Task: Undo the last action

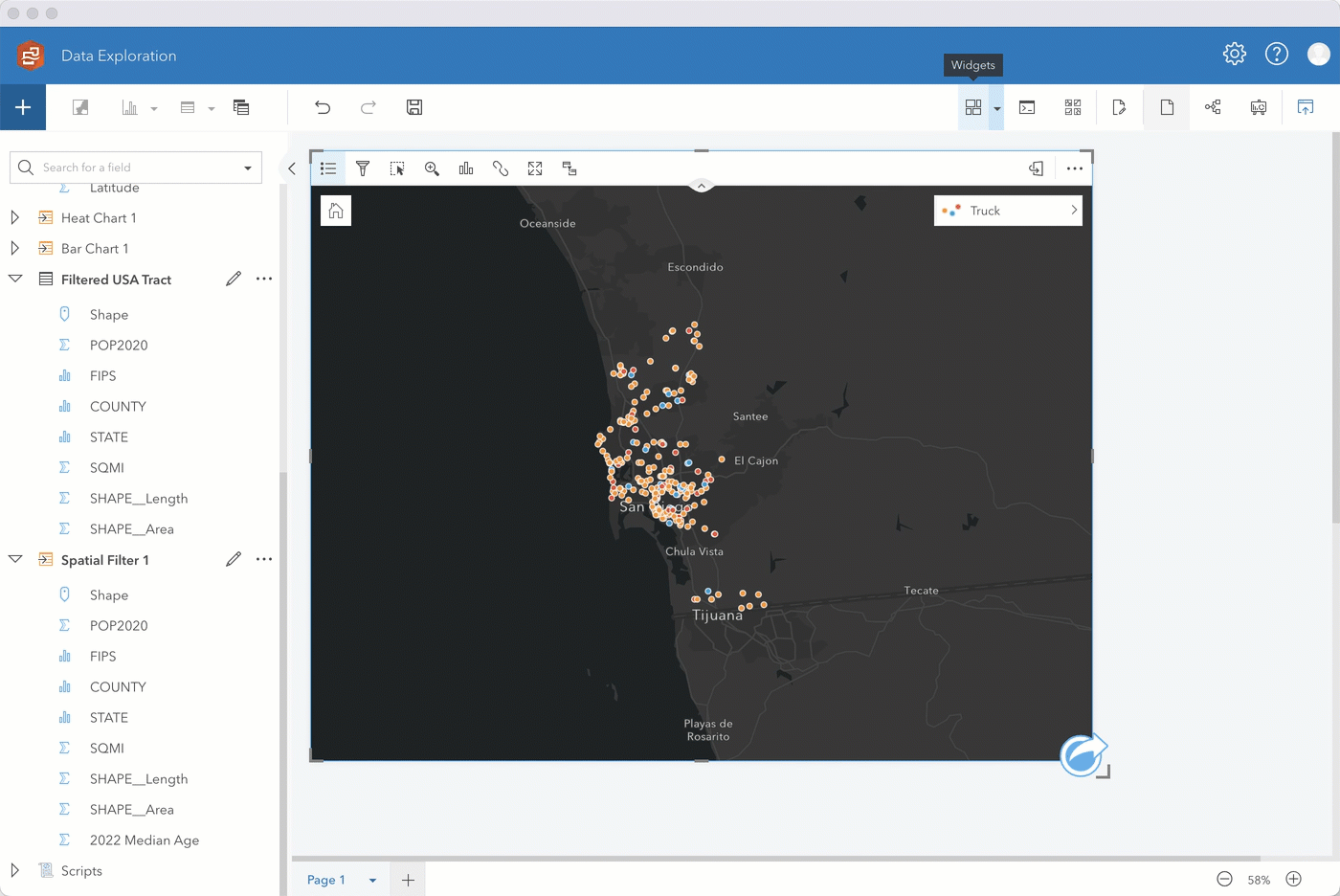Action: coord(323,107)
